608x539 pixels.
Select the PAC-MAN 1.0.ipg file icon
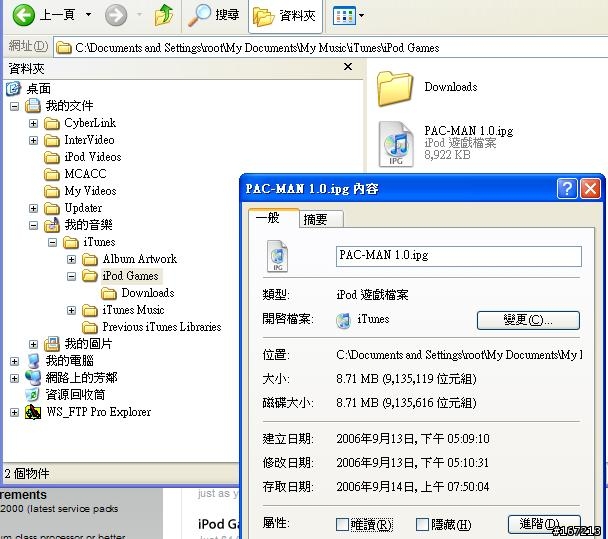click(396, 144)
